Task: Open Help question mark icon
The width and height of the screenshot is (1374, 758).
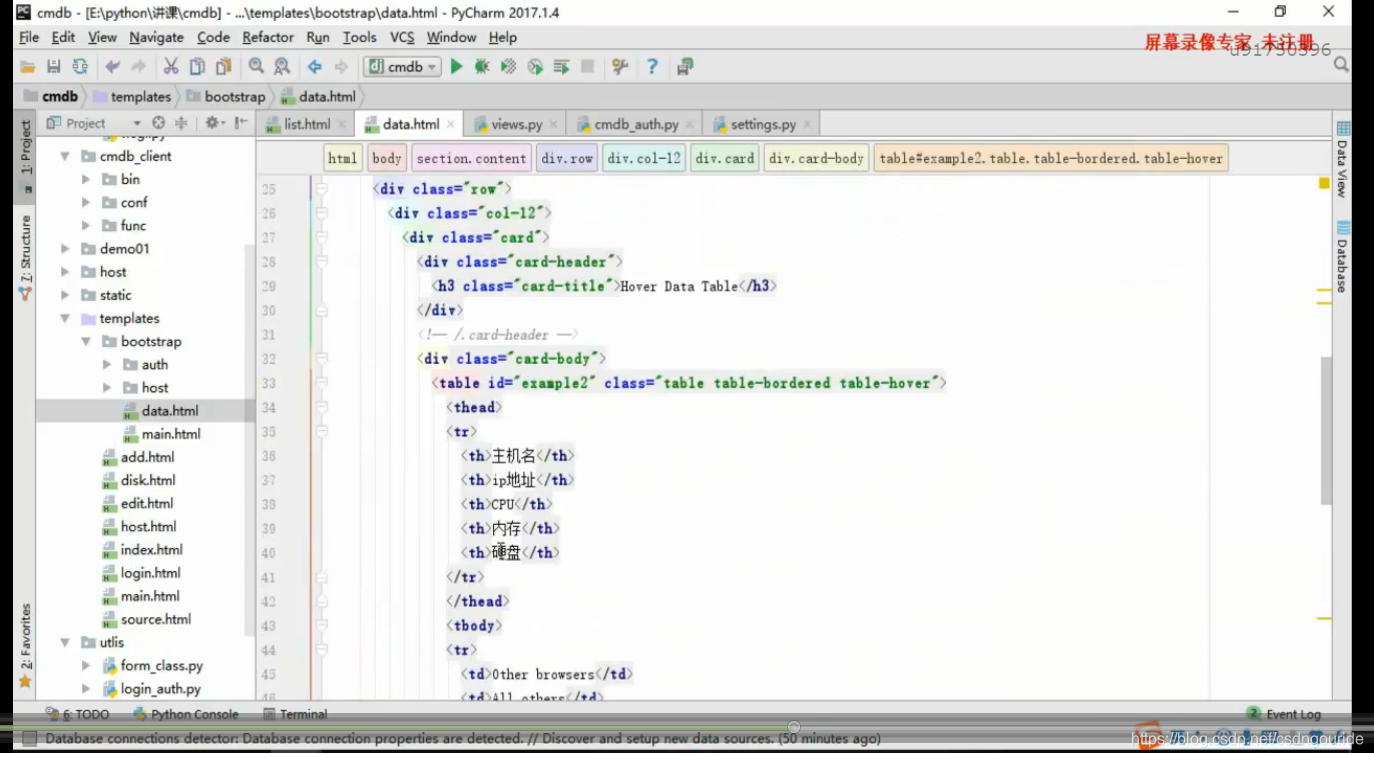Action: tap(652, 66)
